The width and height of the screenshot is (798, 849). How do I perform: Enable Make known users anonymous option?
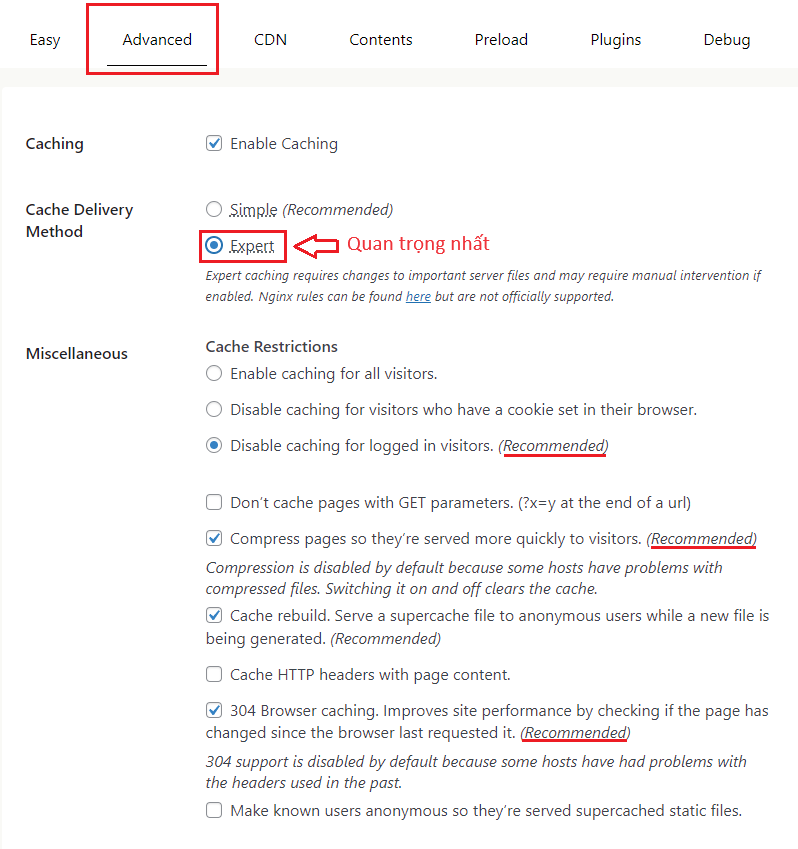(214, 811)
